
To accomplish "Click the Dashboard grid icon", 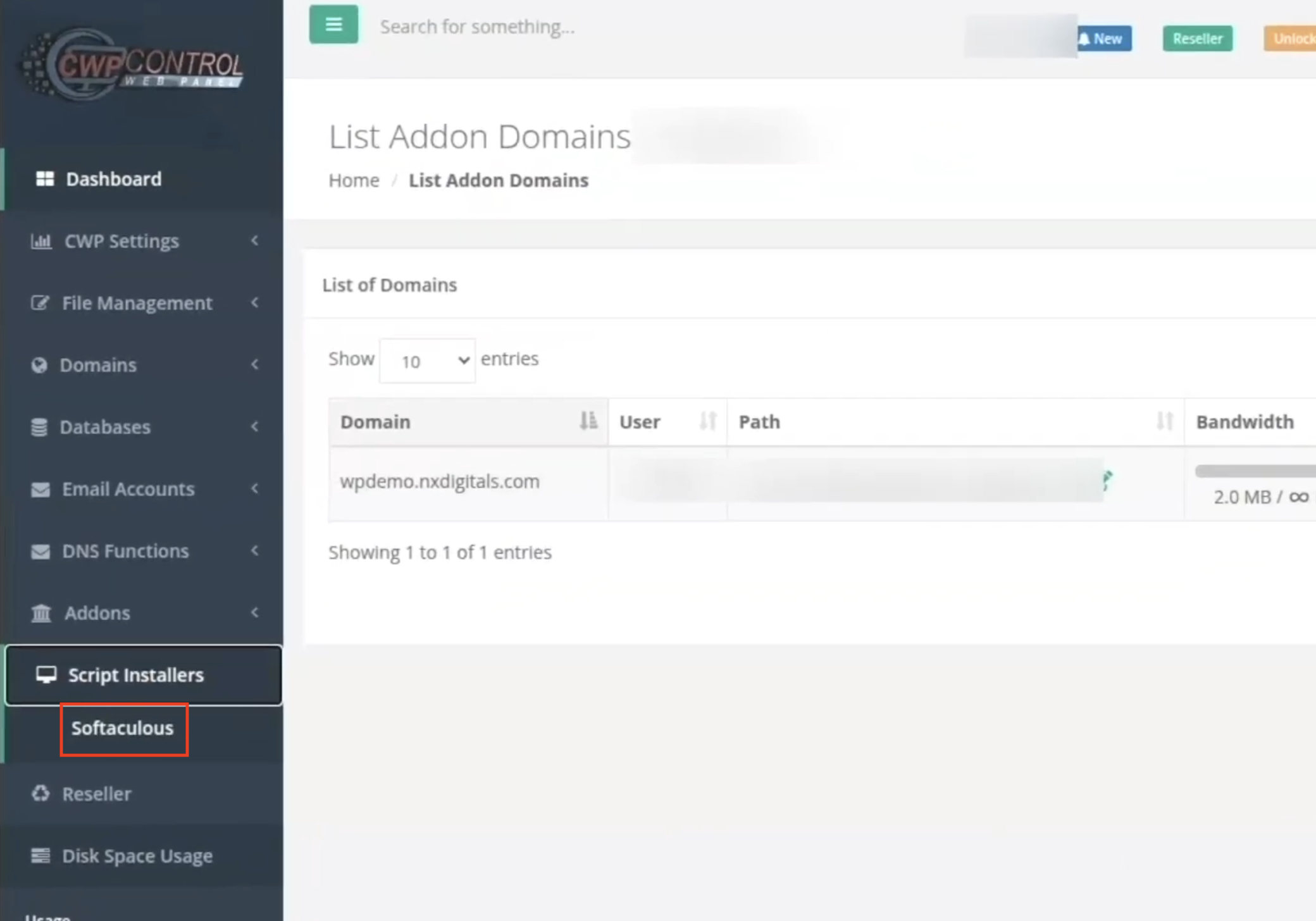I will [x=45, y=179].
